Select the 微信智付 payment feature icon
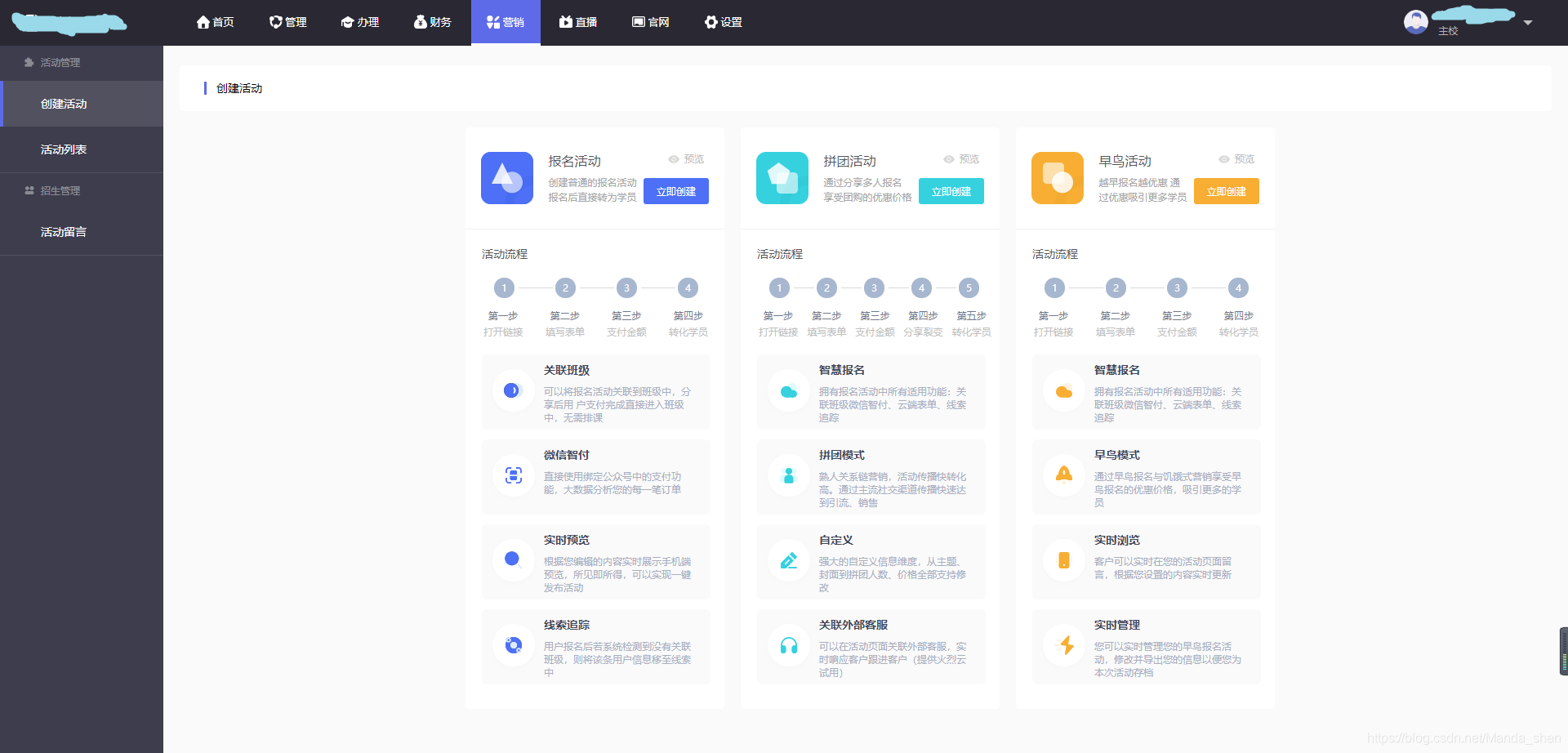The image size is (1568, 753). click(x=513, y=476)
